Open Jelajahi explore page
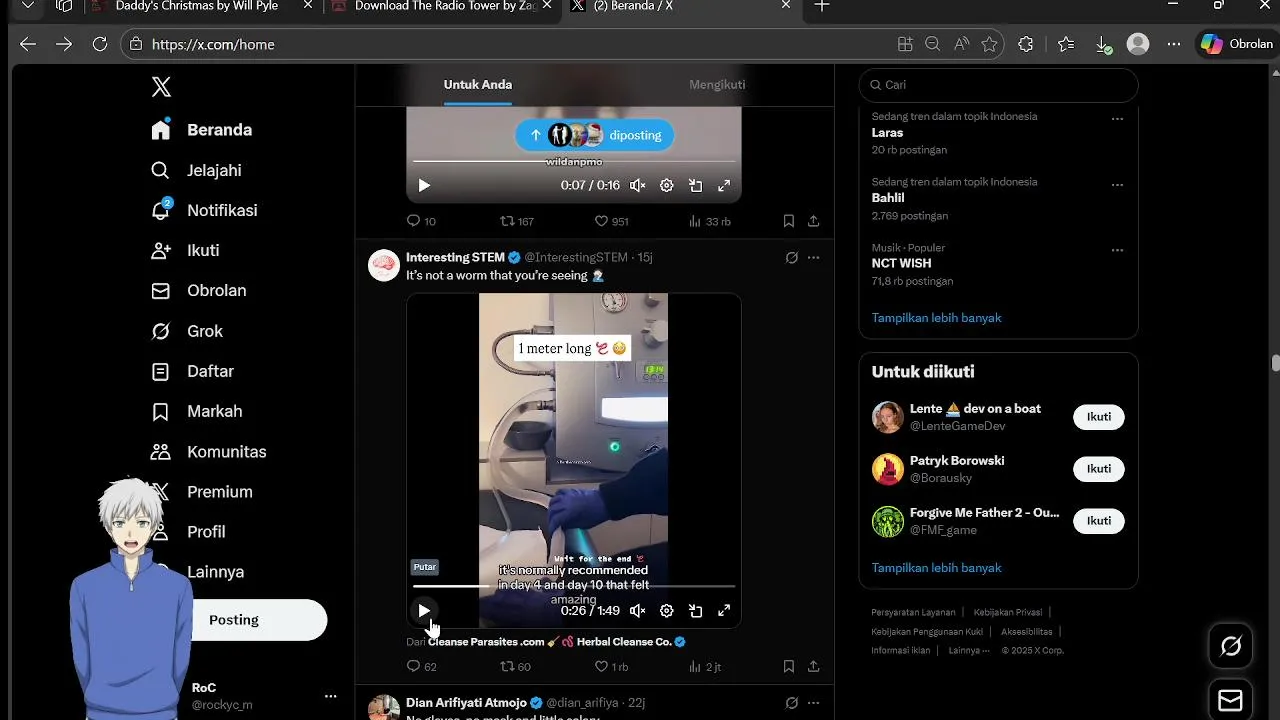 [196, 170]
